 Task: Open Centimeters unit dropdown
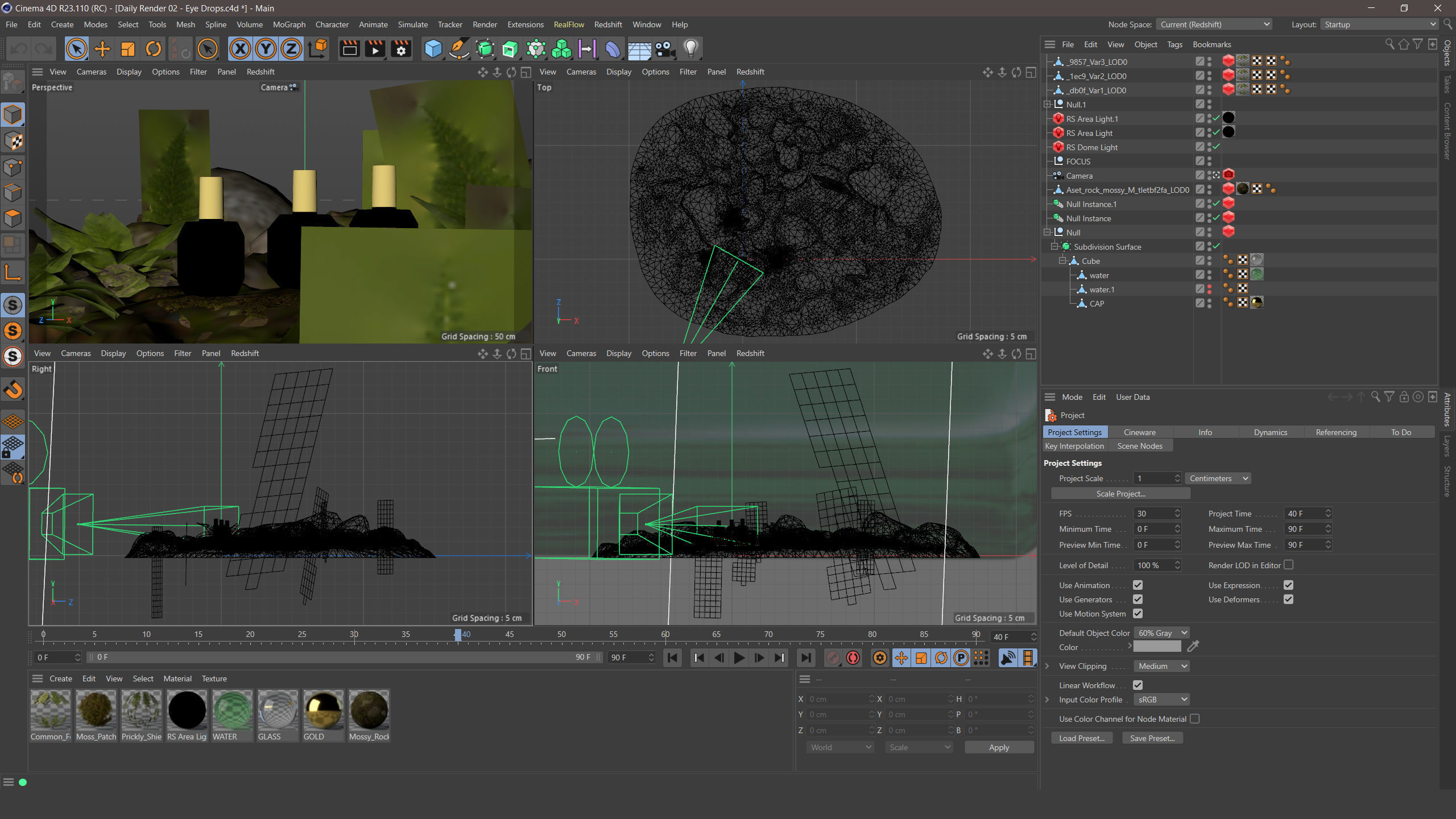pyautogui.click(x=1218, y=478)
